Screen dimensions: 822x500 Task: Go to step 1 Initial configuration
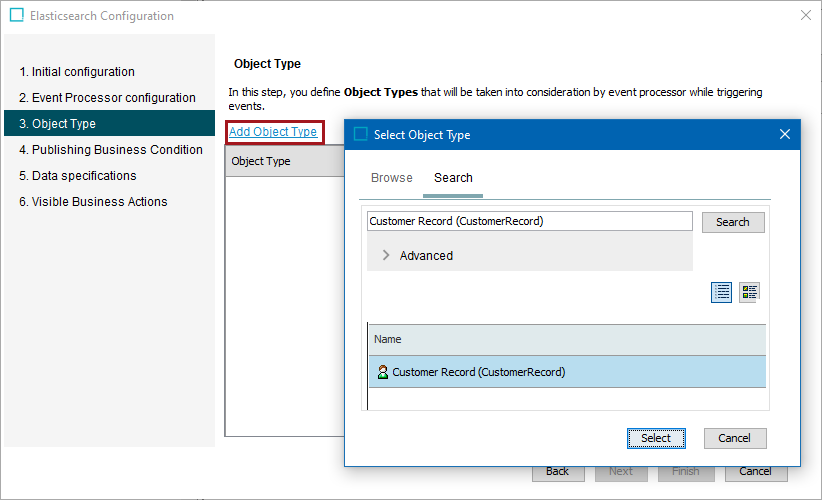pyautogui.click(x=77, y=72)
